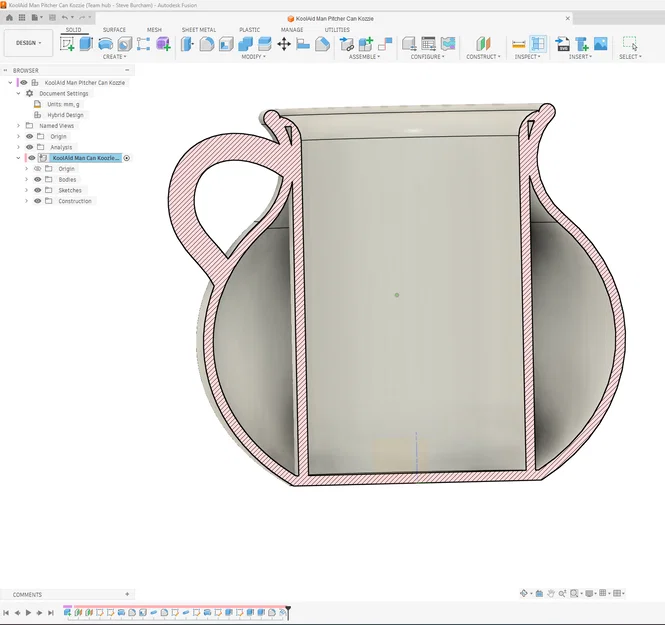Open the CREATE dropdown menu
The image size is (665, 625).
click(x=115, y=57)
